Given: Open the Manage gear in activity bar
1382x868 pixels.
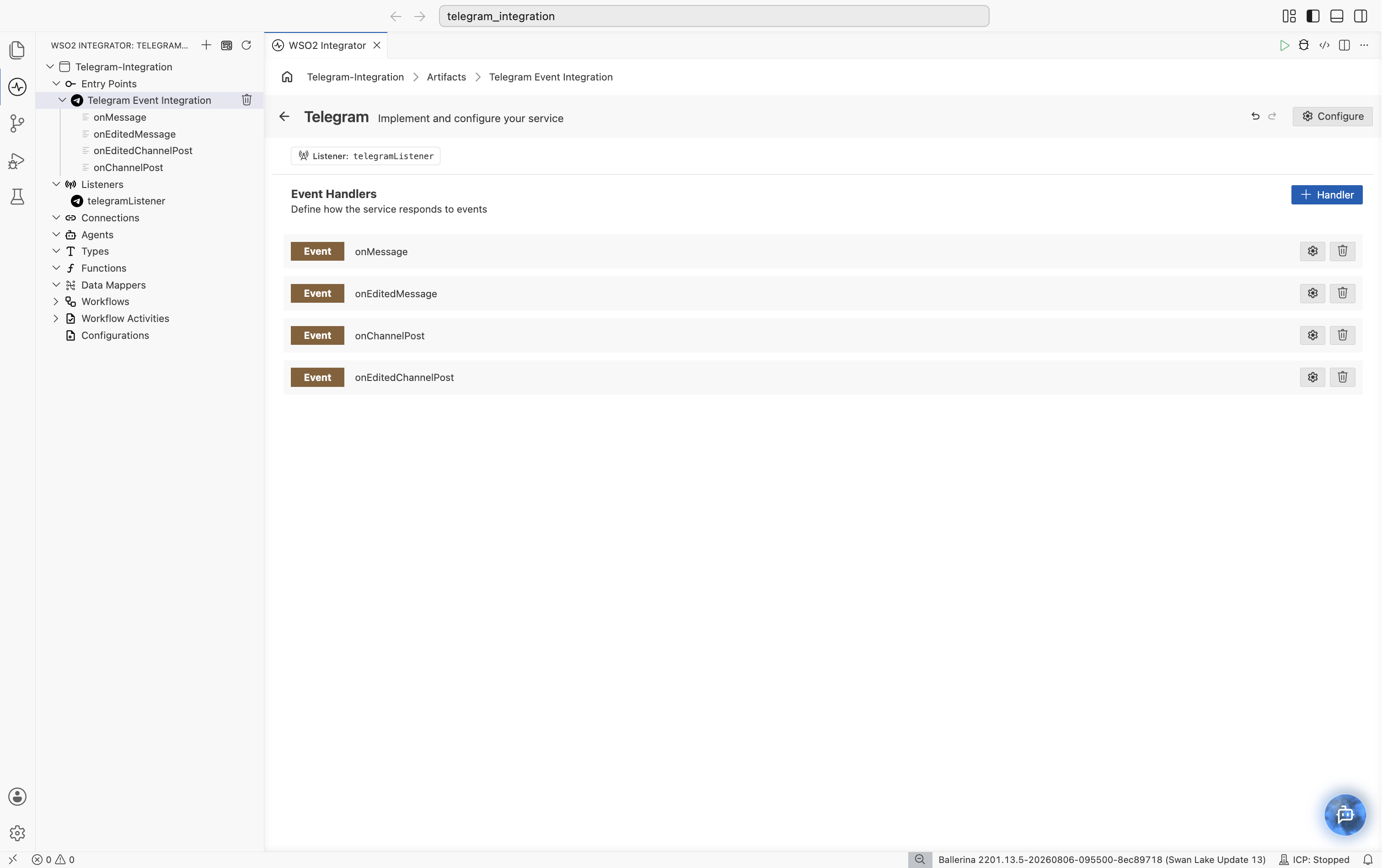Looking at the screenshot, I should [17, 833].
